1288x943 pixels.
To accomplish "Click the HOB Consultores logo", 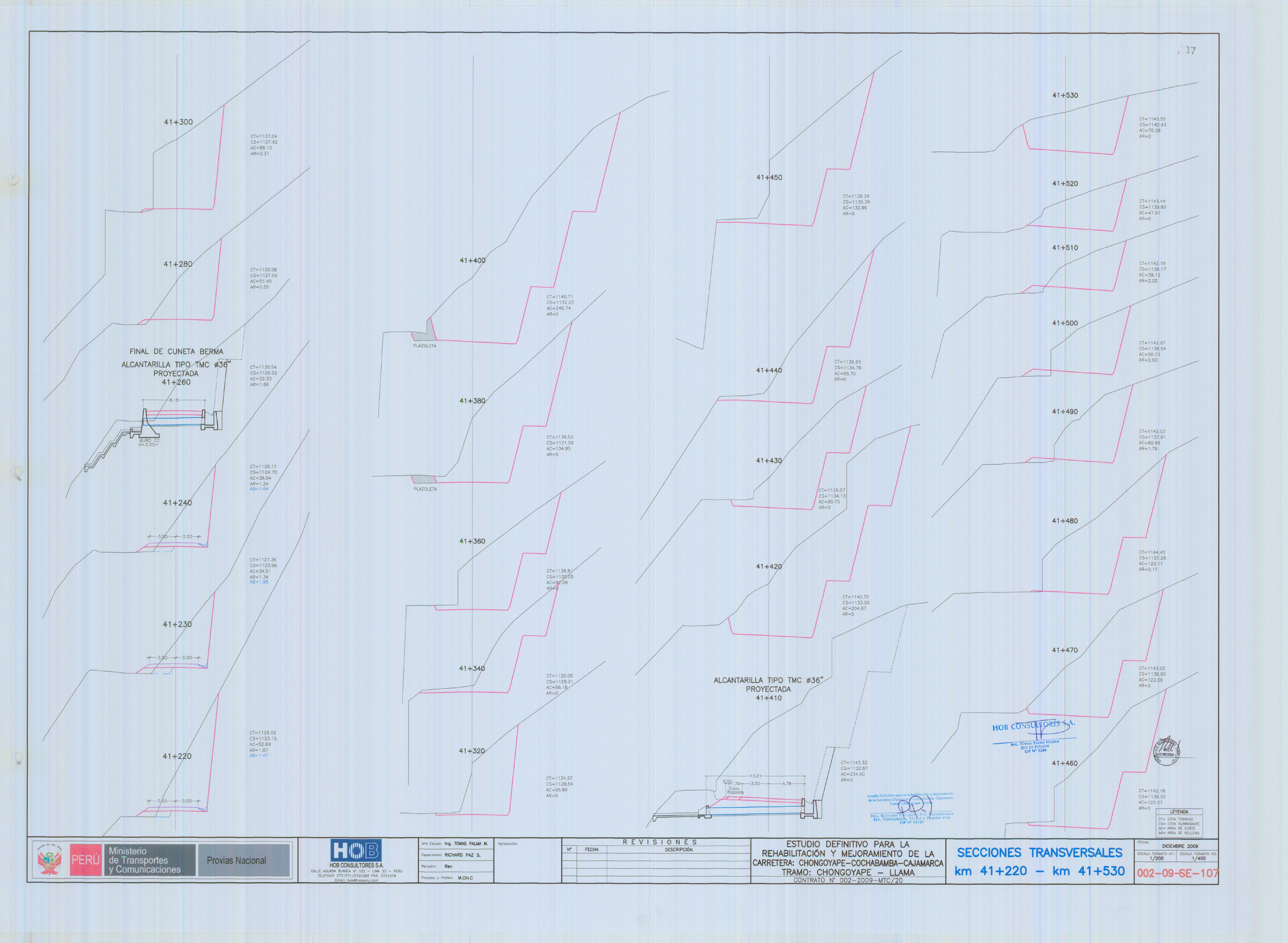I will click(x=356, y=851).
